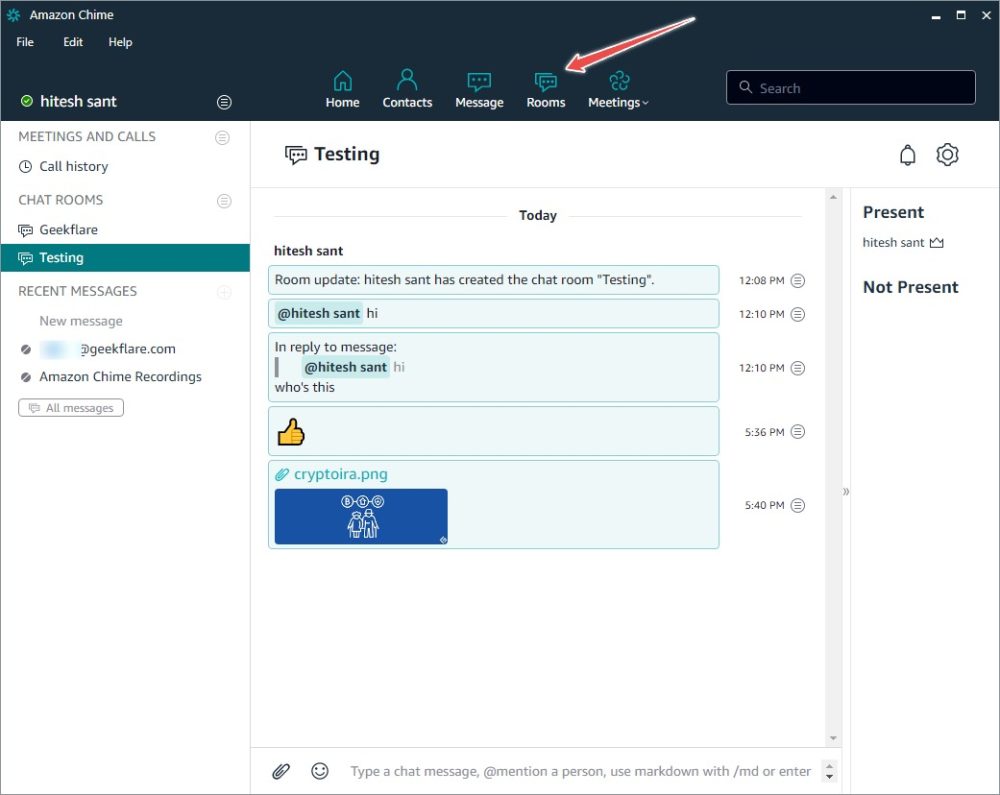The image size is (1000, 795).
Task: Open options for the 5:40 PM message
Action: [797, 506]
